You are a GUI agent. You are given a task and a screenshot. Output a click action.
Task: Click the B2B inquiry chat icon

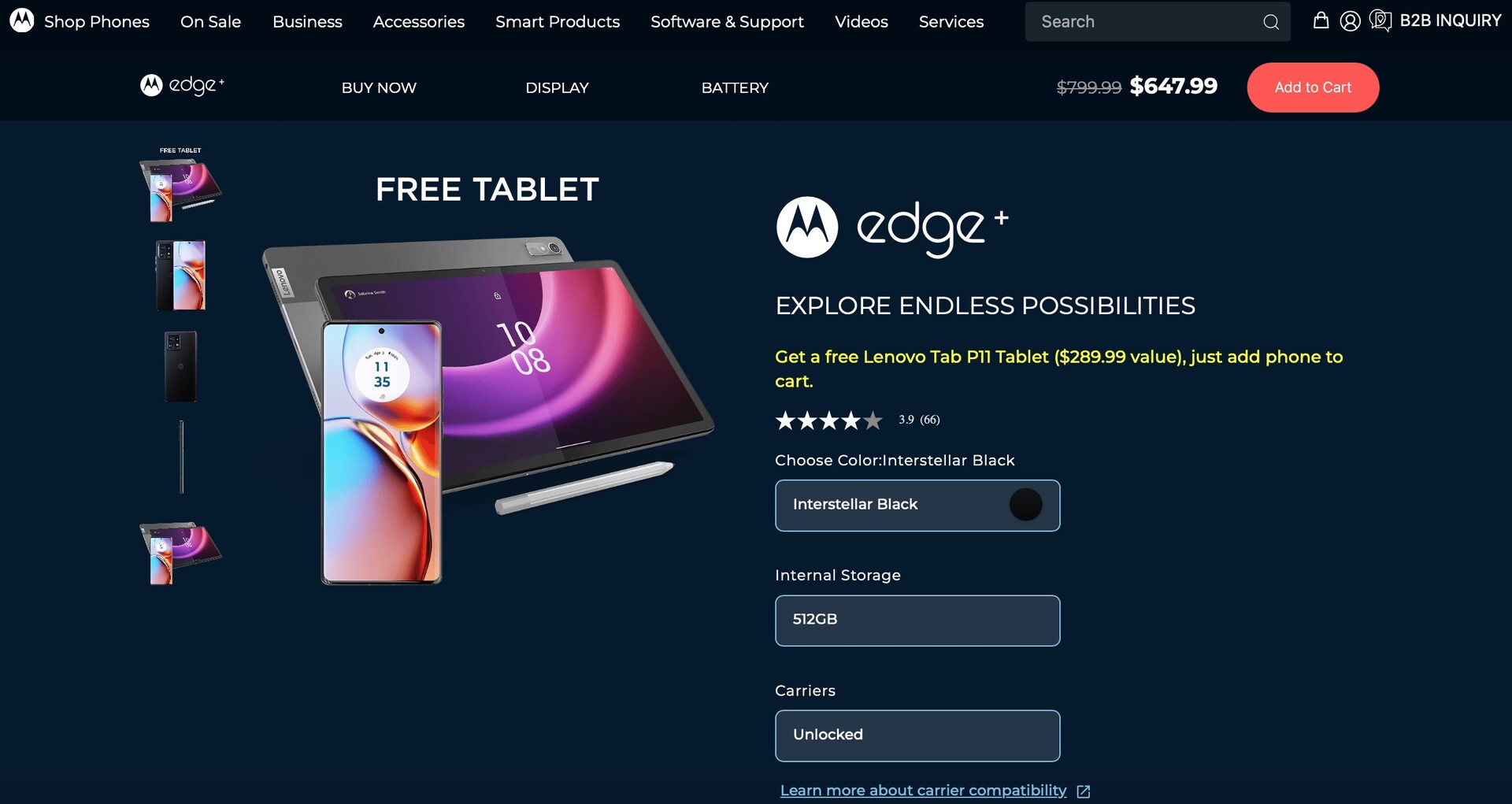1380,20
